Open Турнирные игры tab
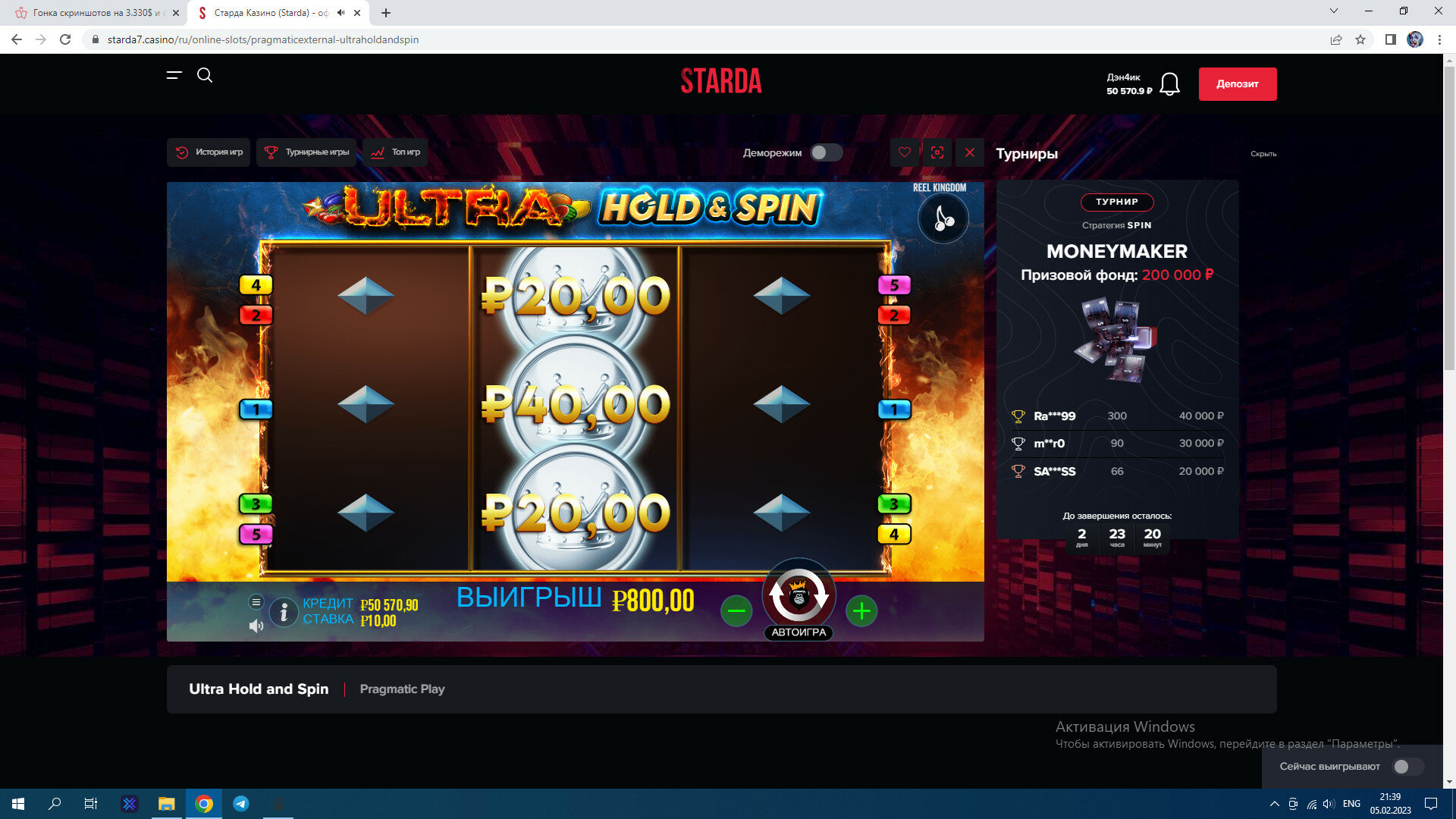The width and height of the screenshot is (1456, 819). pyautogui.click(x=306, y=152)
